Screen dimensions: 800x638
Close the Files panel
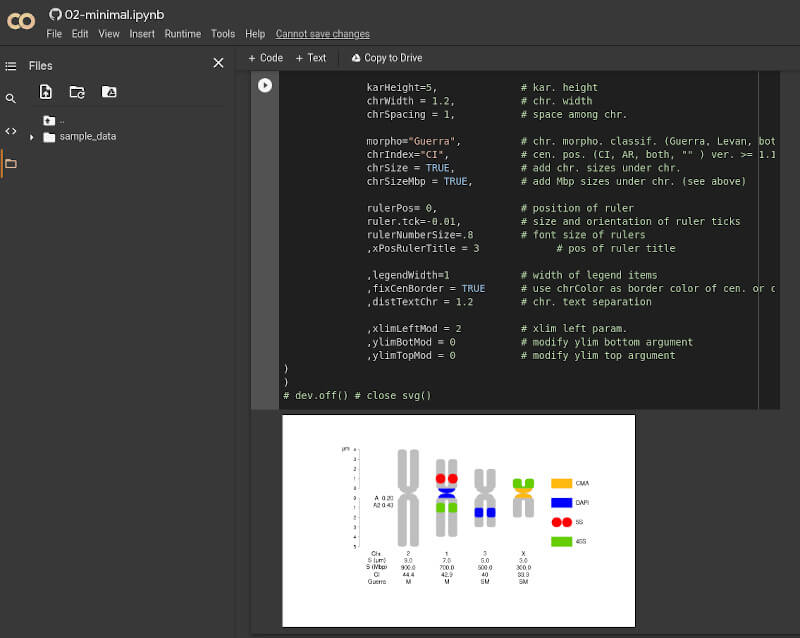[219, 63]
